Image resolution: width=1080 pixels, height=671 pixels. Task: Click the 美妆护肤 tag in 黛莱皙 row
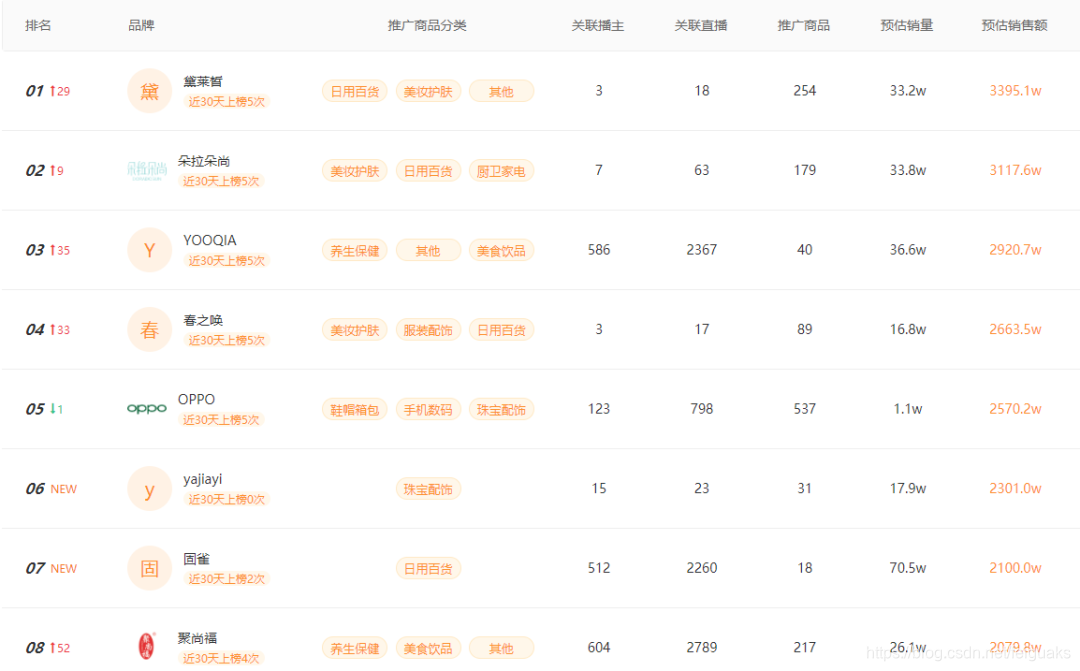pos(428,92)
